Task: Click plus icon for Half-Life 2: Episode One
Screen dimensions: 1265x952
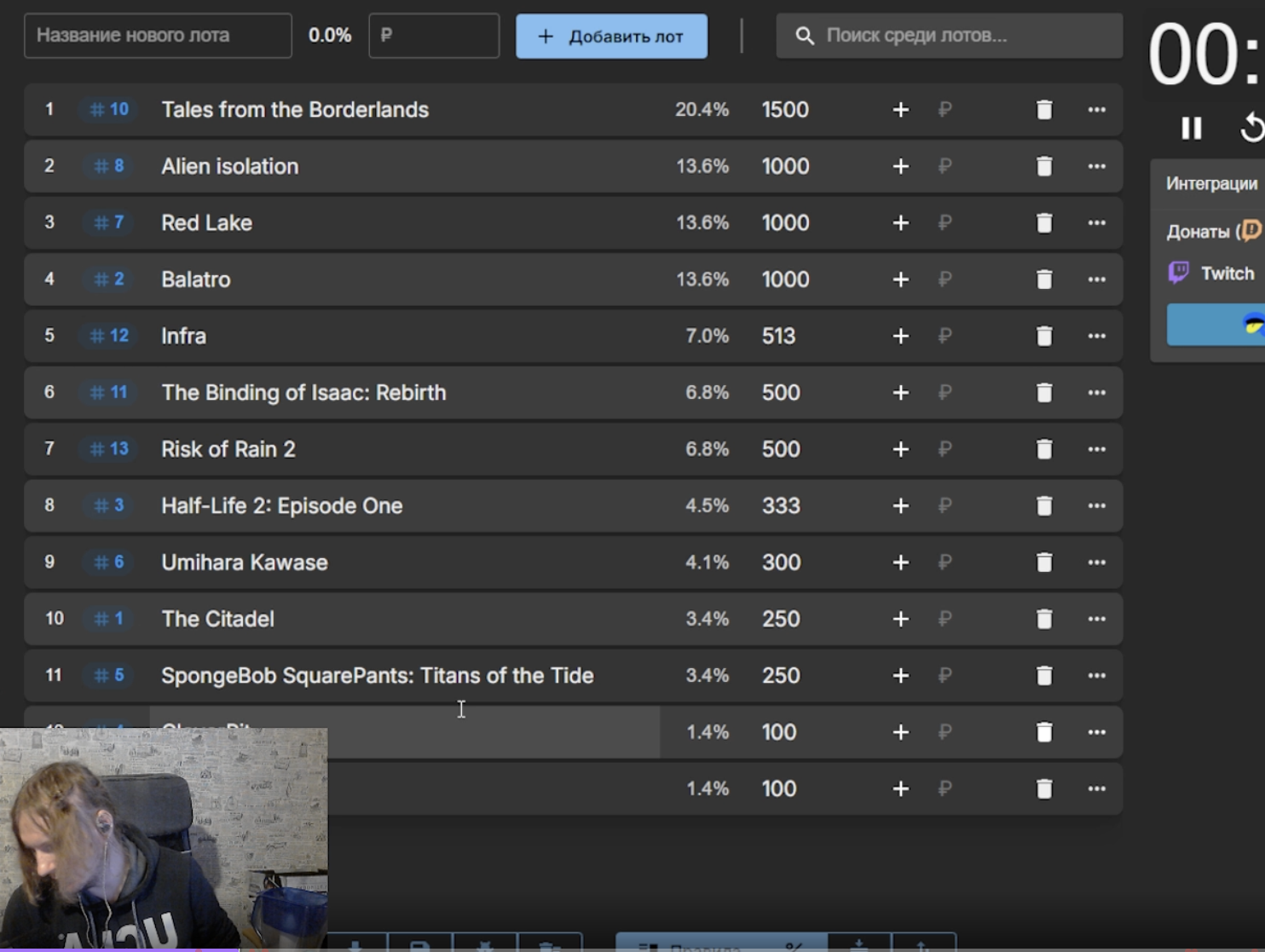Action: [900, 506]
